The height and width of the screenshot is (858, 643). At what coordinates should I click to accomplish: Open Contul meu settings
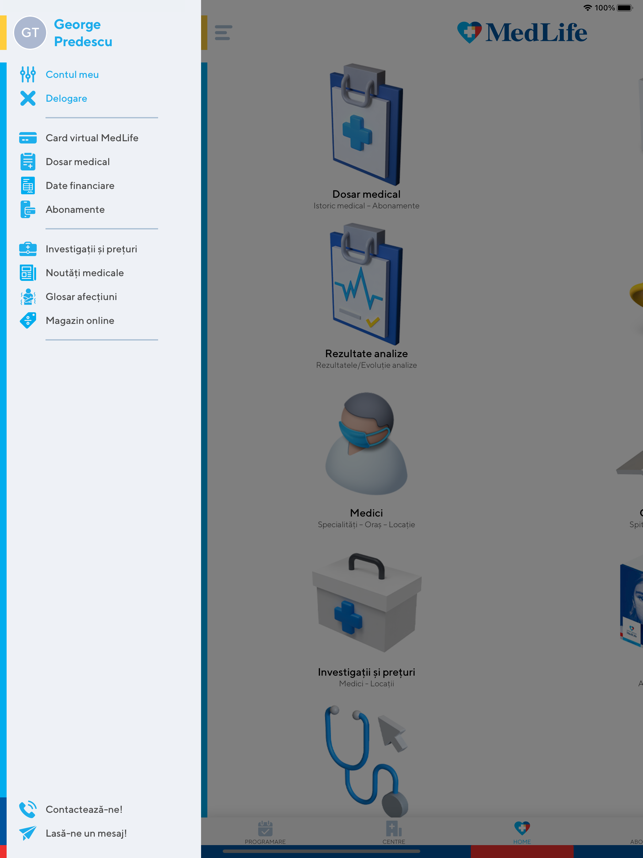tap(72, 74)
